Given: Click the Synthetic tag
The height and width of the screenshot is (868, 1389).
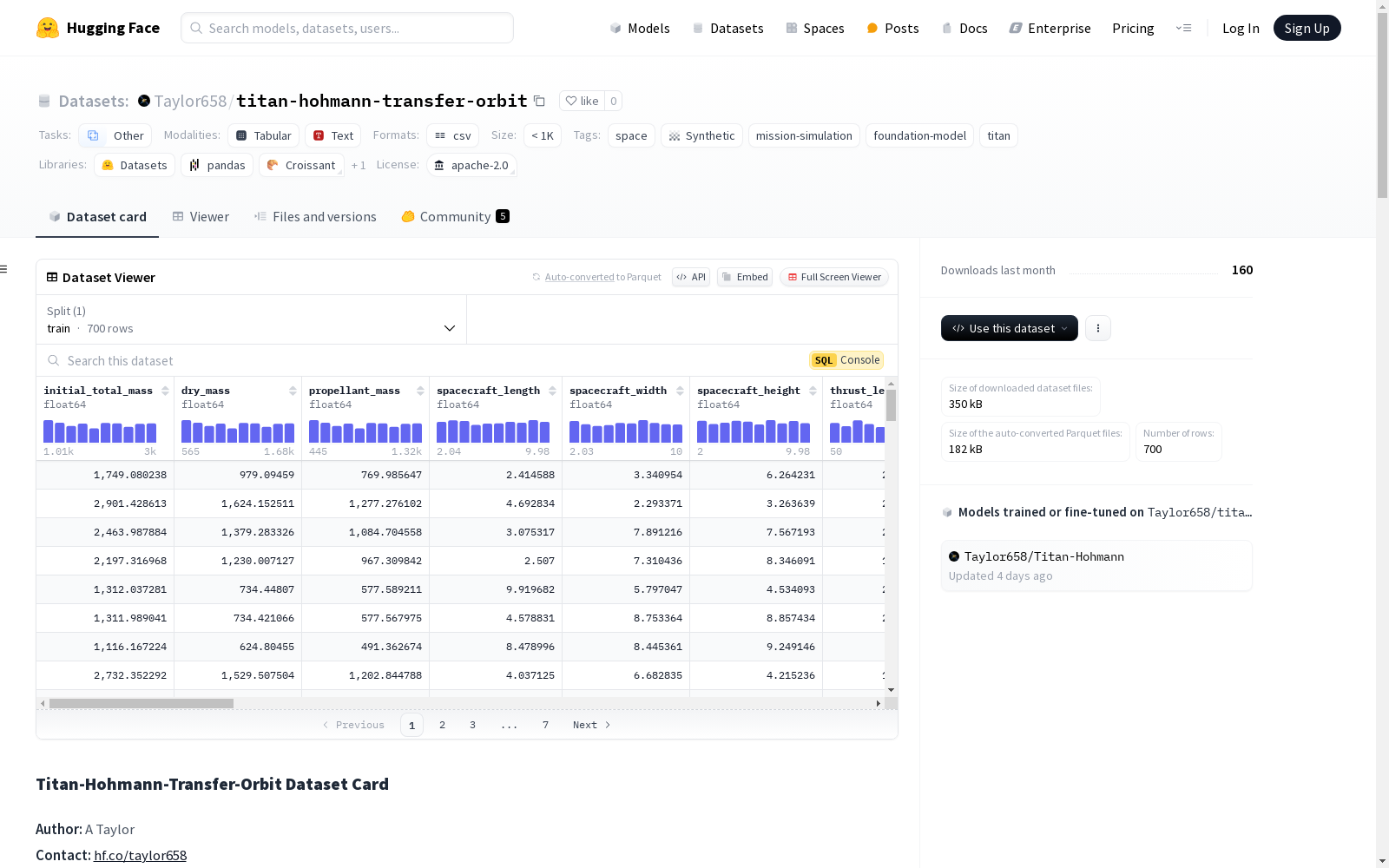Looking at the screenshot, I should click(x=701, y=135).
